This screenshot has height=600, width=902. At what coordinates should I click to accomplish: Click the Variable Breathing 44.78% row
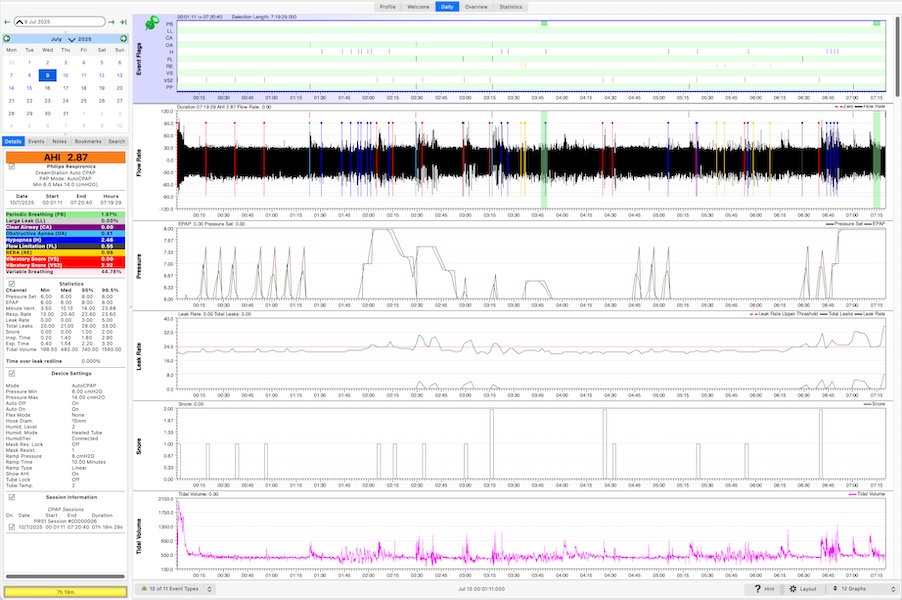(x=66, y=272)
